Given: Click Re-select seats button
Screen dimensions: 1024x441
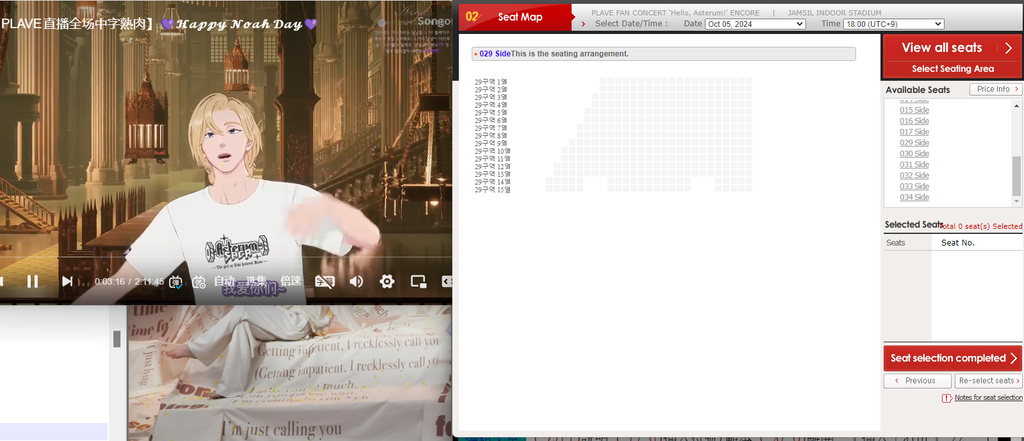Looking at the screenshot, I should (x=988, y=381).
